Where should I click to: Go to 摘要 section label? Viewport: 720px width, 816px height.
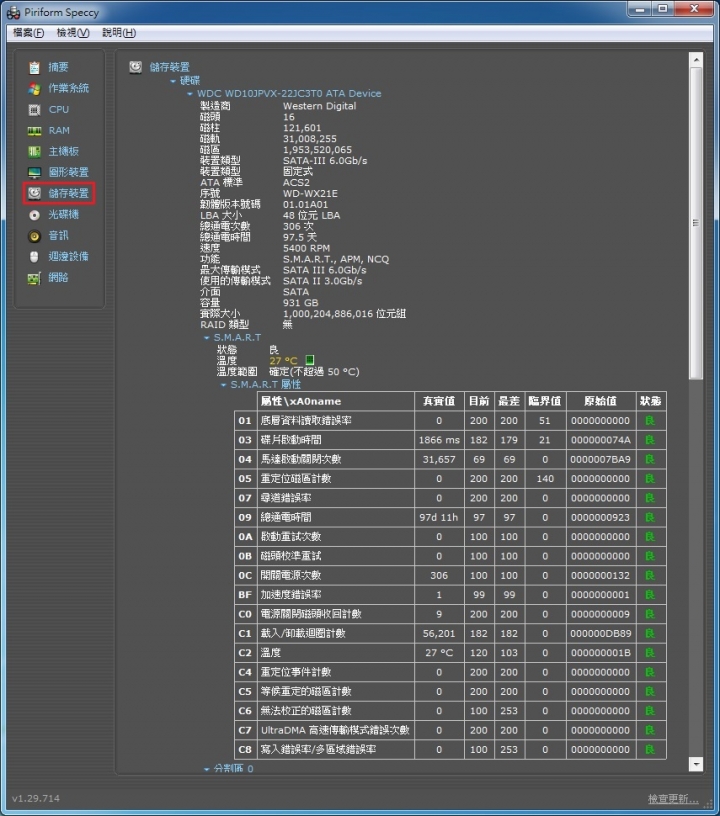pos(58,67)
